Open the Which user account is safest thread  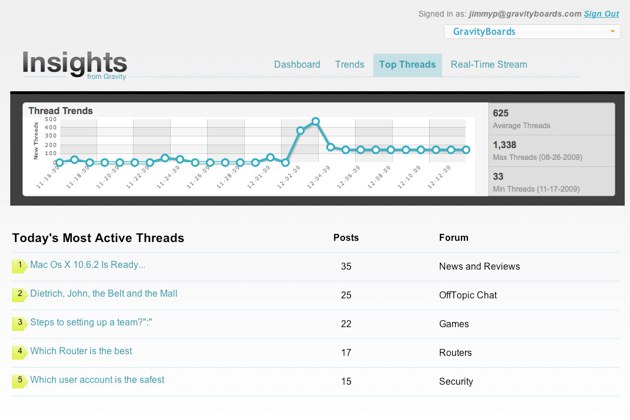click(x=97, y=379)
